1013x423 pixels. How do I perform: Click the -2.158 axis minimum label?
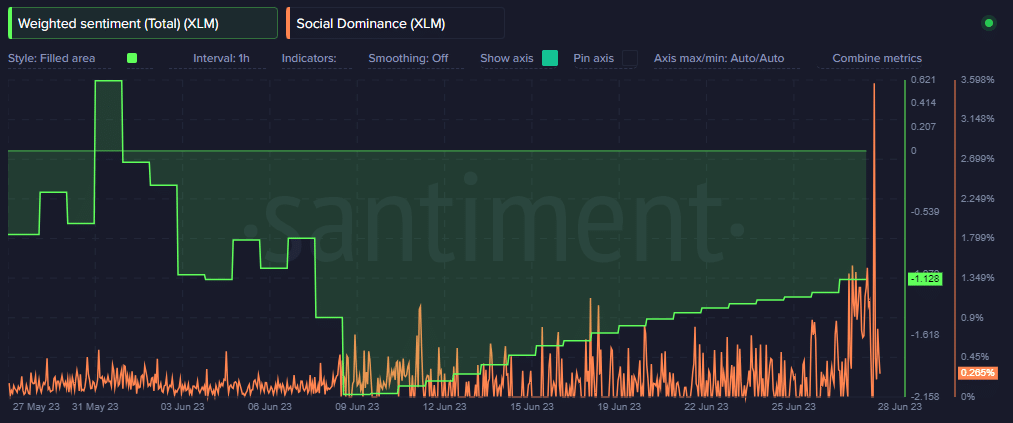923,396
